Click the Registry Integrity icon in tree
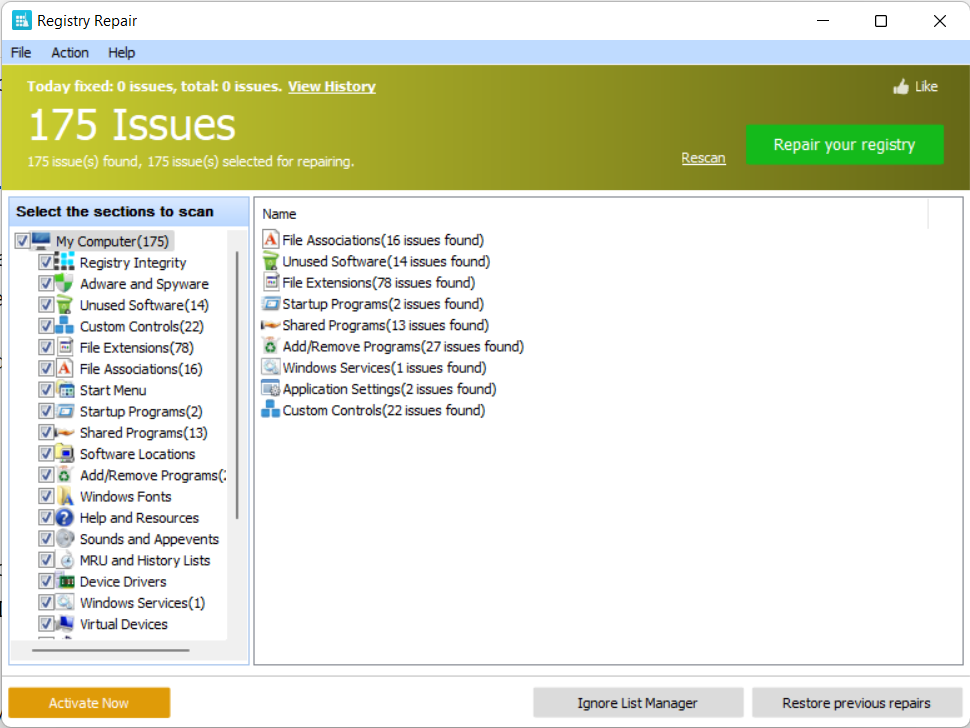This screenshot has width=970, height=728. tap(64, 262)
